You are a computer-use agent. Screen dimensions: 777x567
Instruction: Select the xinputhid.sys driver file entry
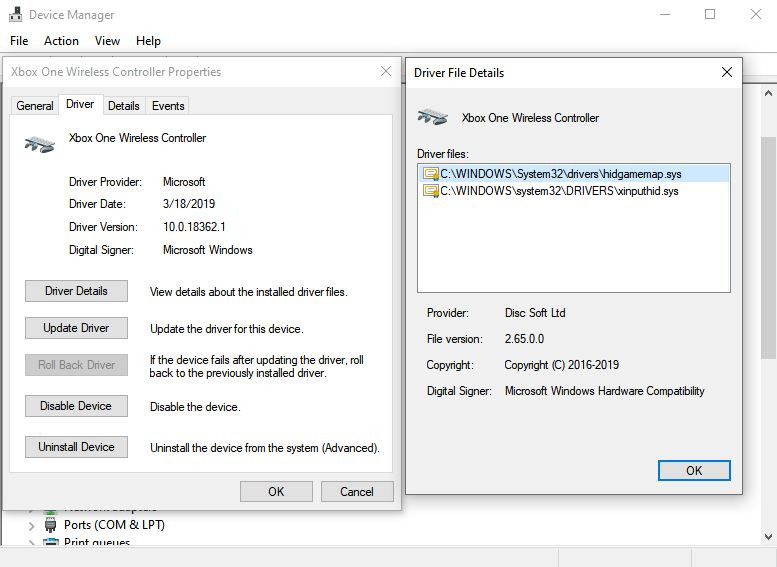point(559,191)
